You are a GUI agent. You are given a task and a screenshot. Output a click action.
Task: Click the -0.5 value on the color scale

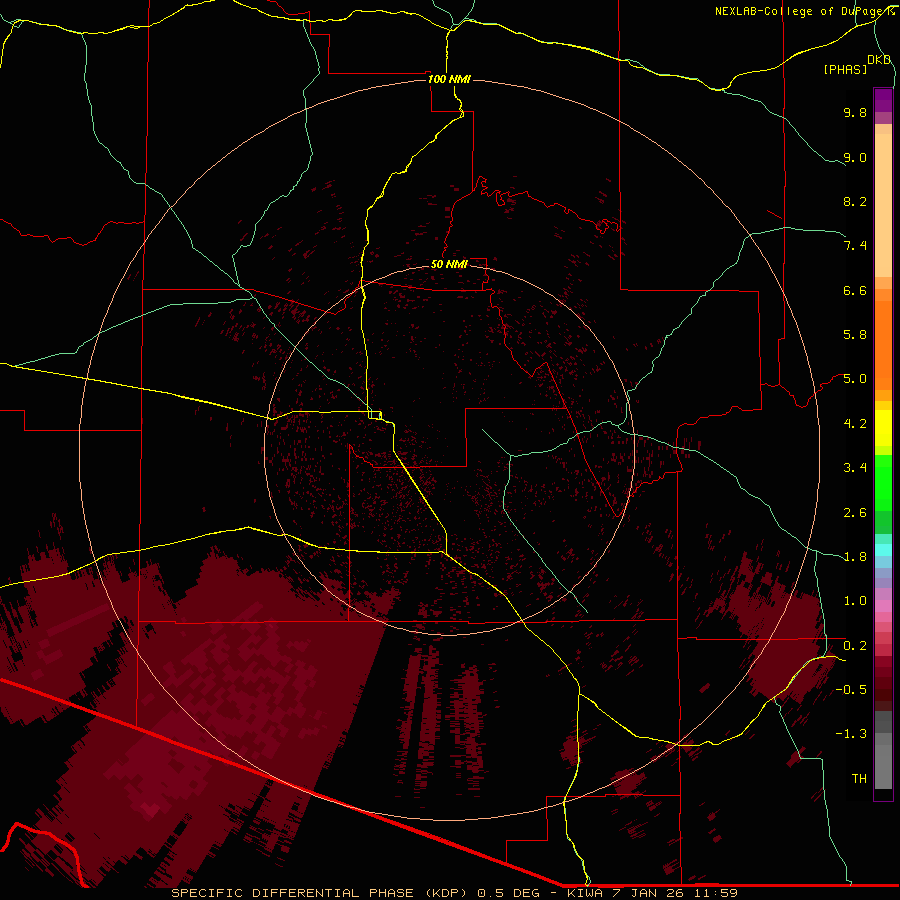851,689
